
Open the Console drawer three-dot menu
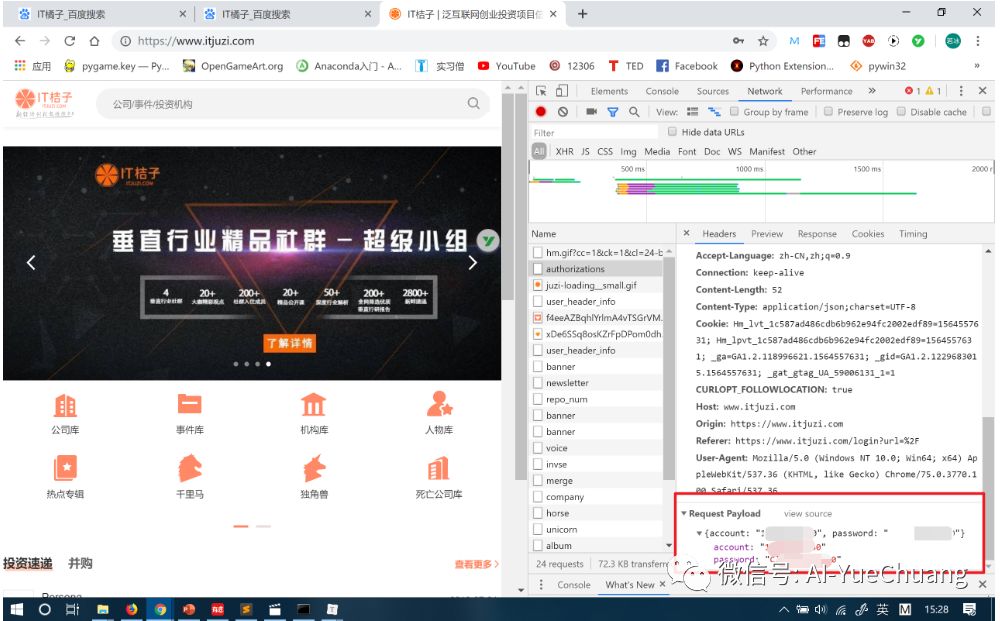click(541, 585)
